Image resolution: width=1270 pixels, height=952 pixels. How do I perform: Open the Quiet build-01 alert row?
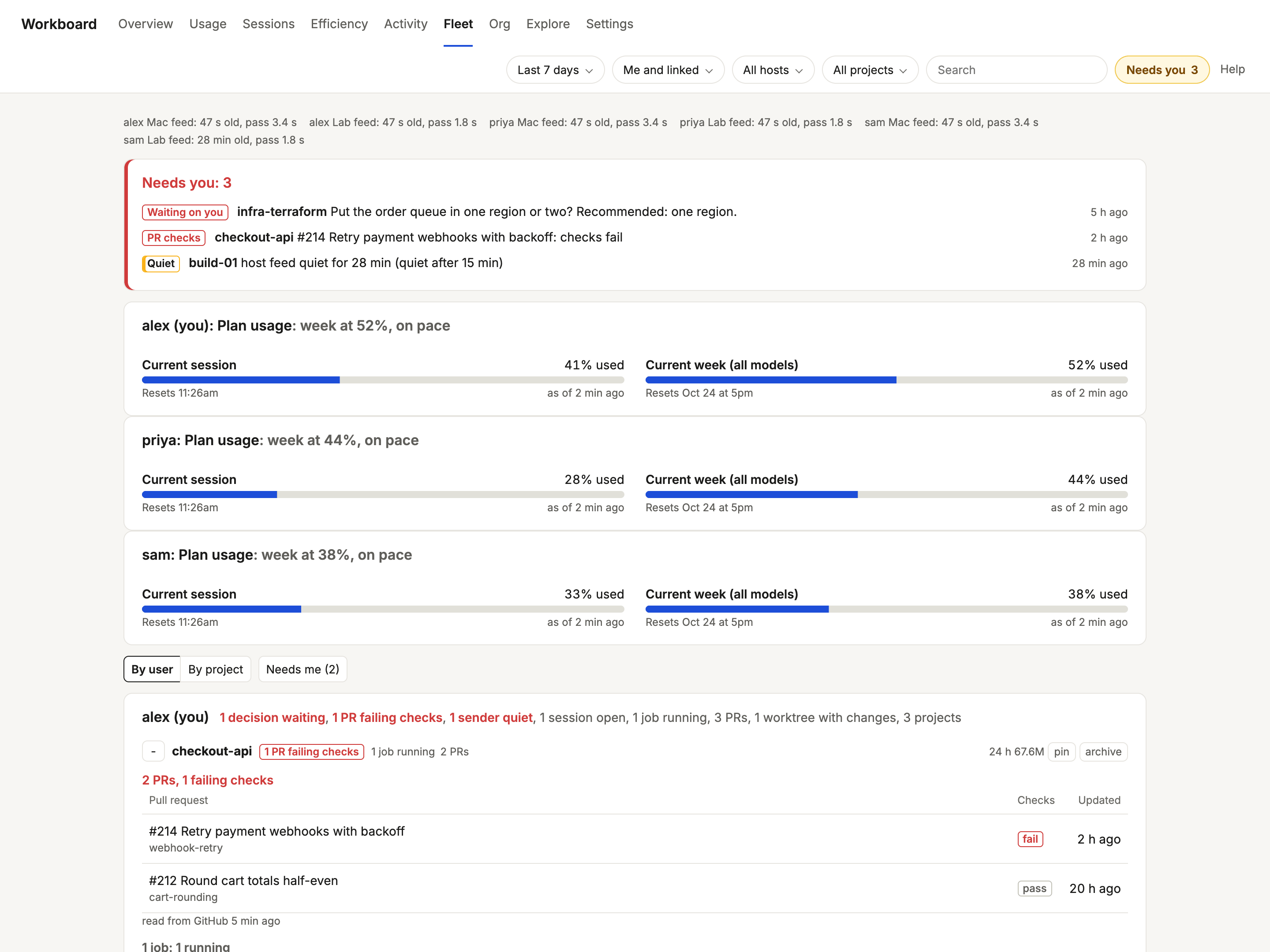click(635, 263)
